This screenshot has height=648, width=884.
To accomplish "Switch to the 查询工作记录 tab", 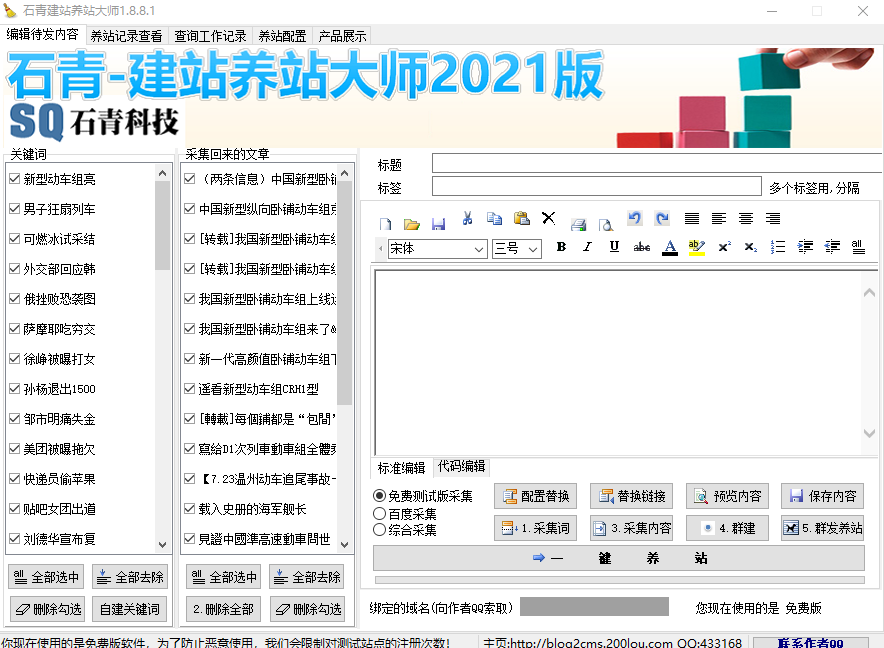I will (x=210, y=36).
